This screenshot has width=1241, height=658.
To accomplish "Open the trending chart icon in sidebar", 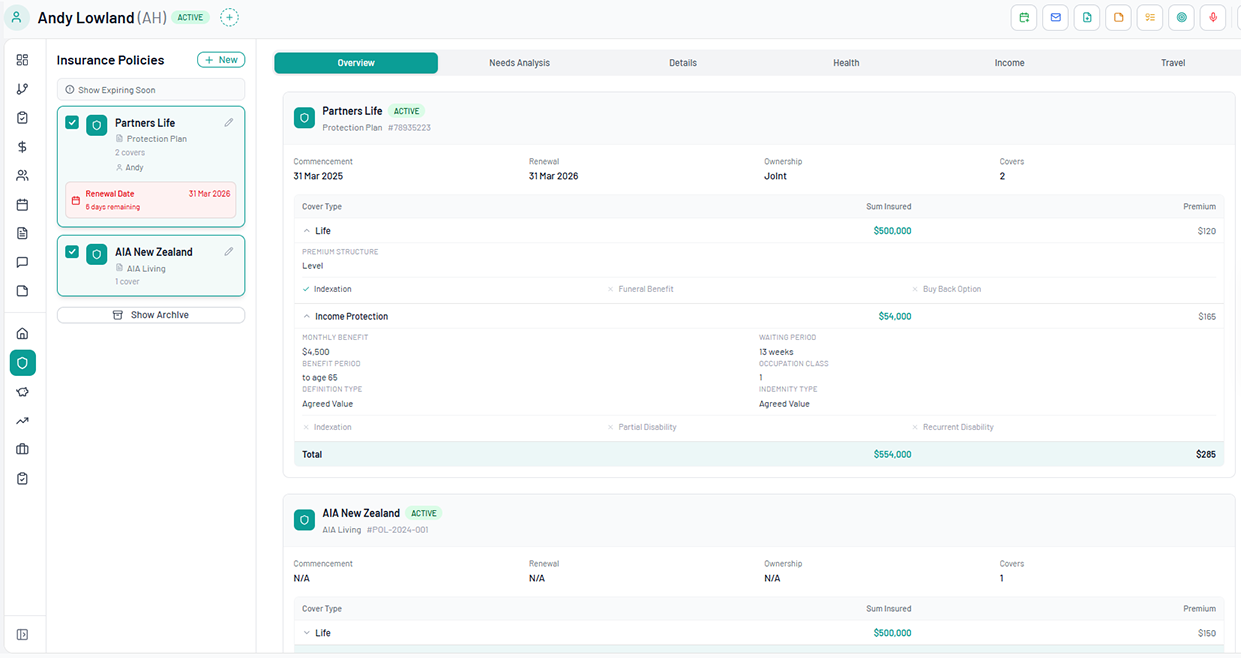I will [22, 421].
